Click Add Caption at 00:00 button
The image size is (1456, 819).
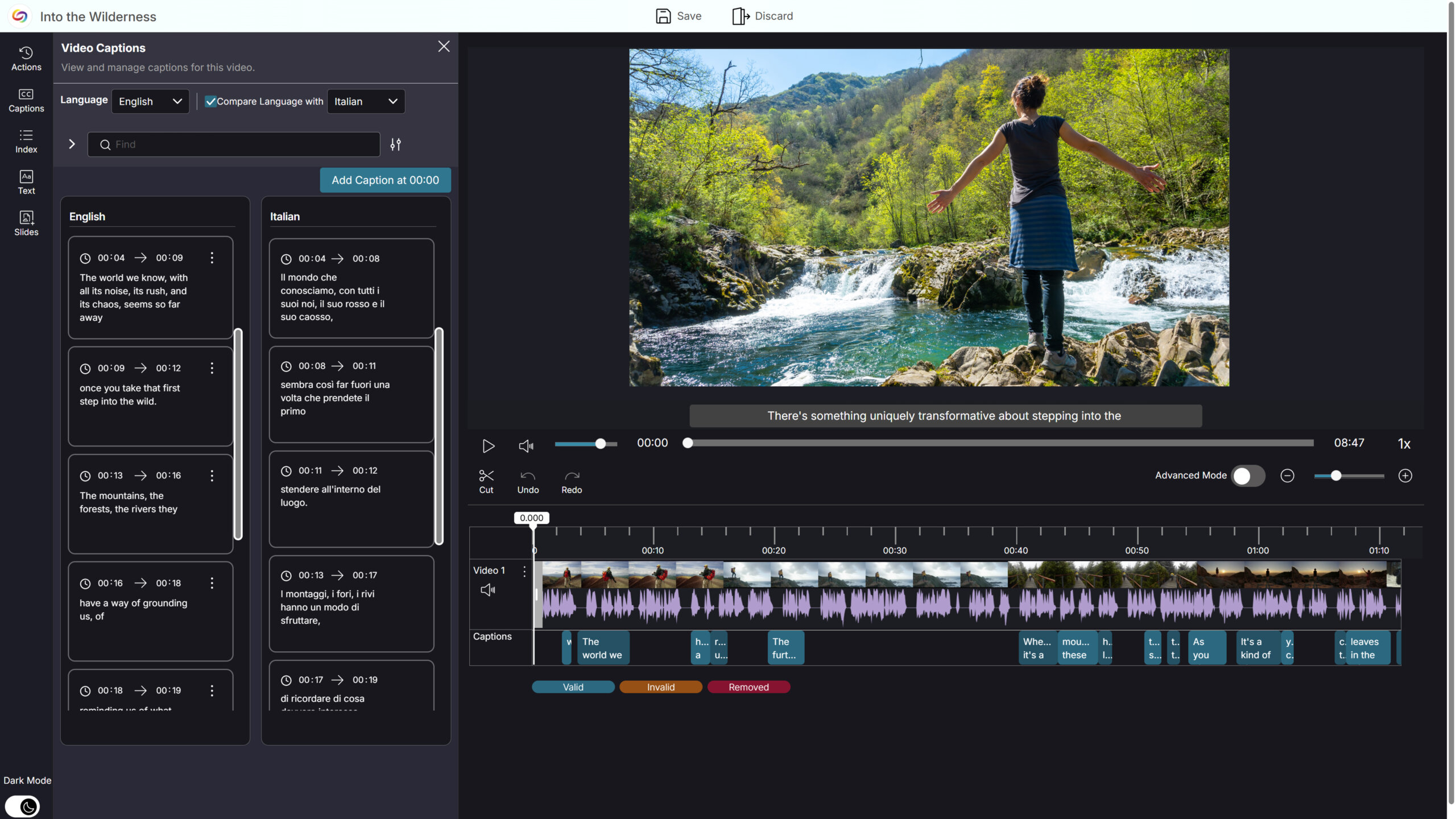tap(385, 180)
